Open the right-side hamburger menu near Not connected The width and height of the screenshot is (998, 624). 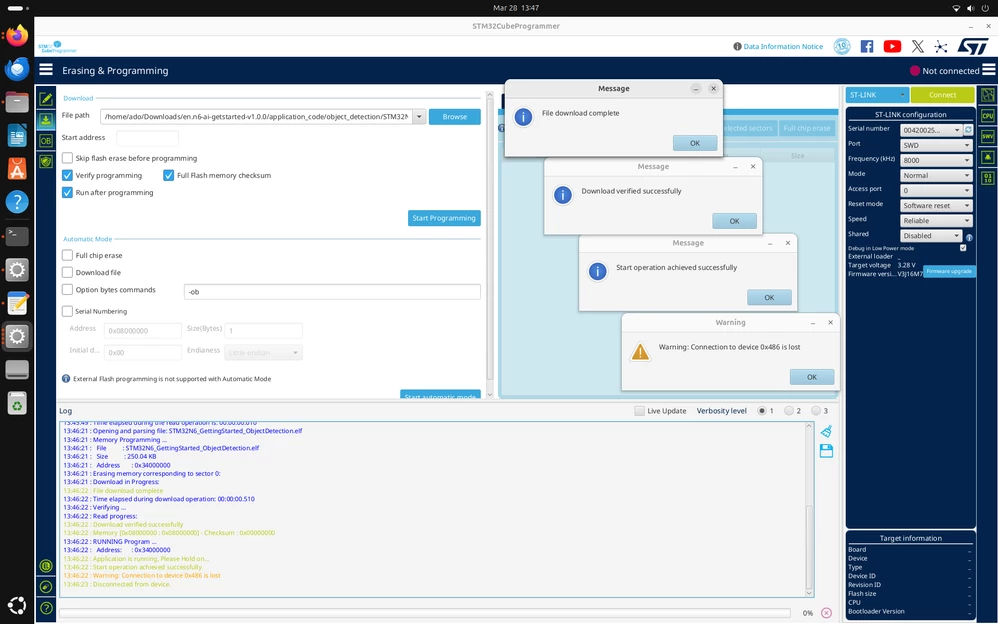[988, 70]
